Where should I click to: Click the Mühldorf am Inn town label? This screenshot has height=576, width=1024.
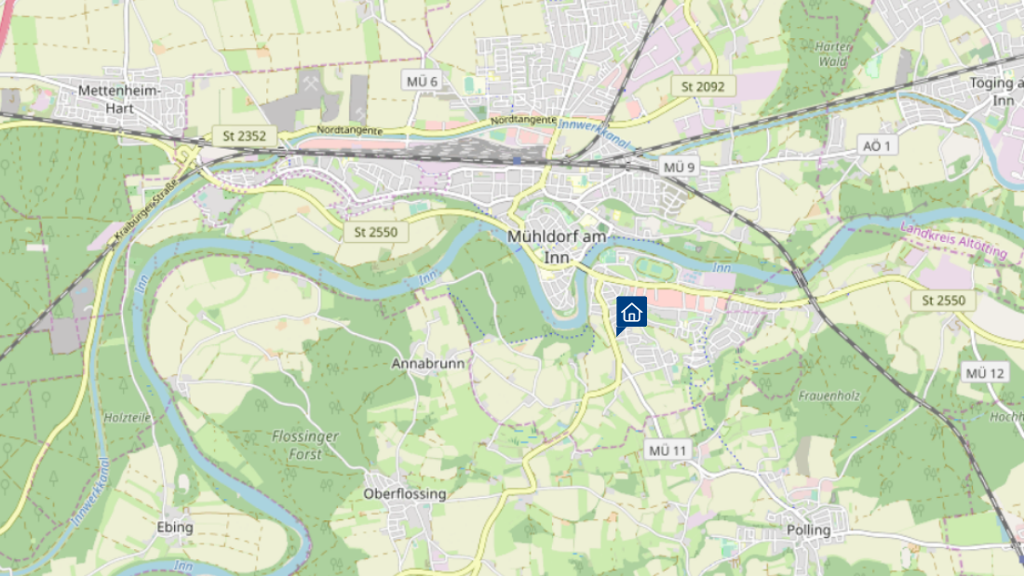pos(556,247)
